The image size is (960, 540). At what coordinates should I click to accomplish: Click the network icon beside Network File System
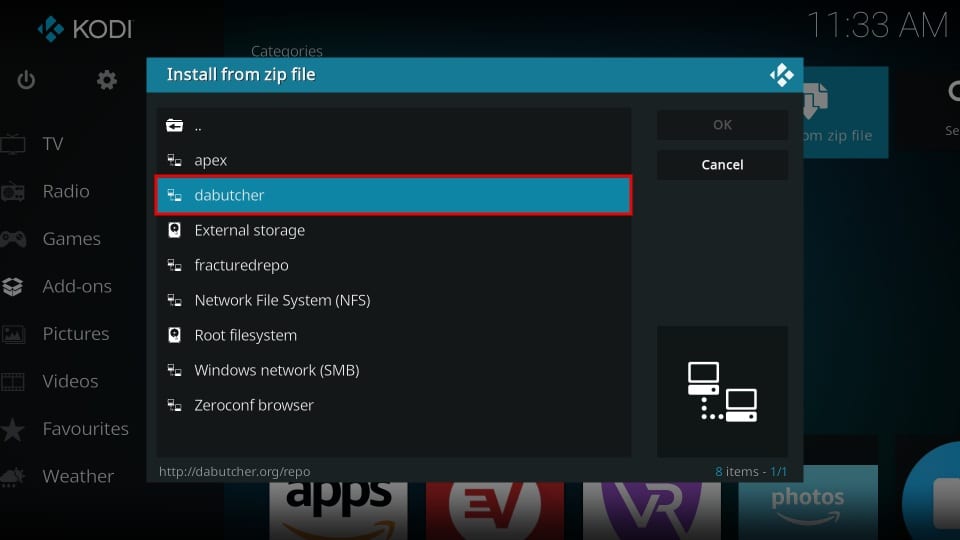pos(174,300)
